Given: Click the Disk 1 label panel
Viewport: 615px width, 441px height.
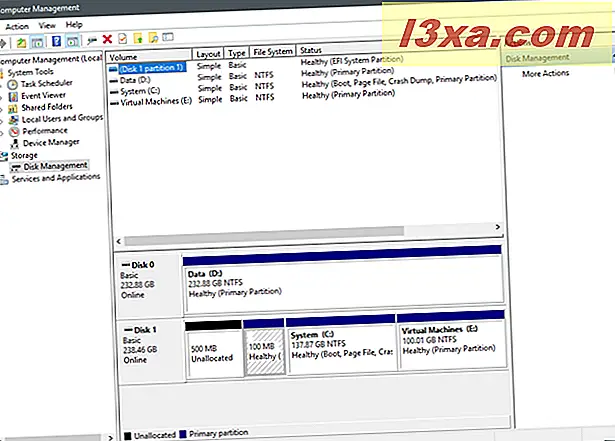Looking at the screenshot, I should [151, 350].
